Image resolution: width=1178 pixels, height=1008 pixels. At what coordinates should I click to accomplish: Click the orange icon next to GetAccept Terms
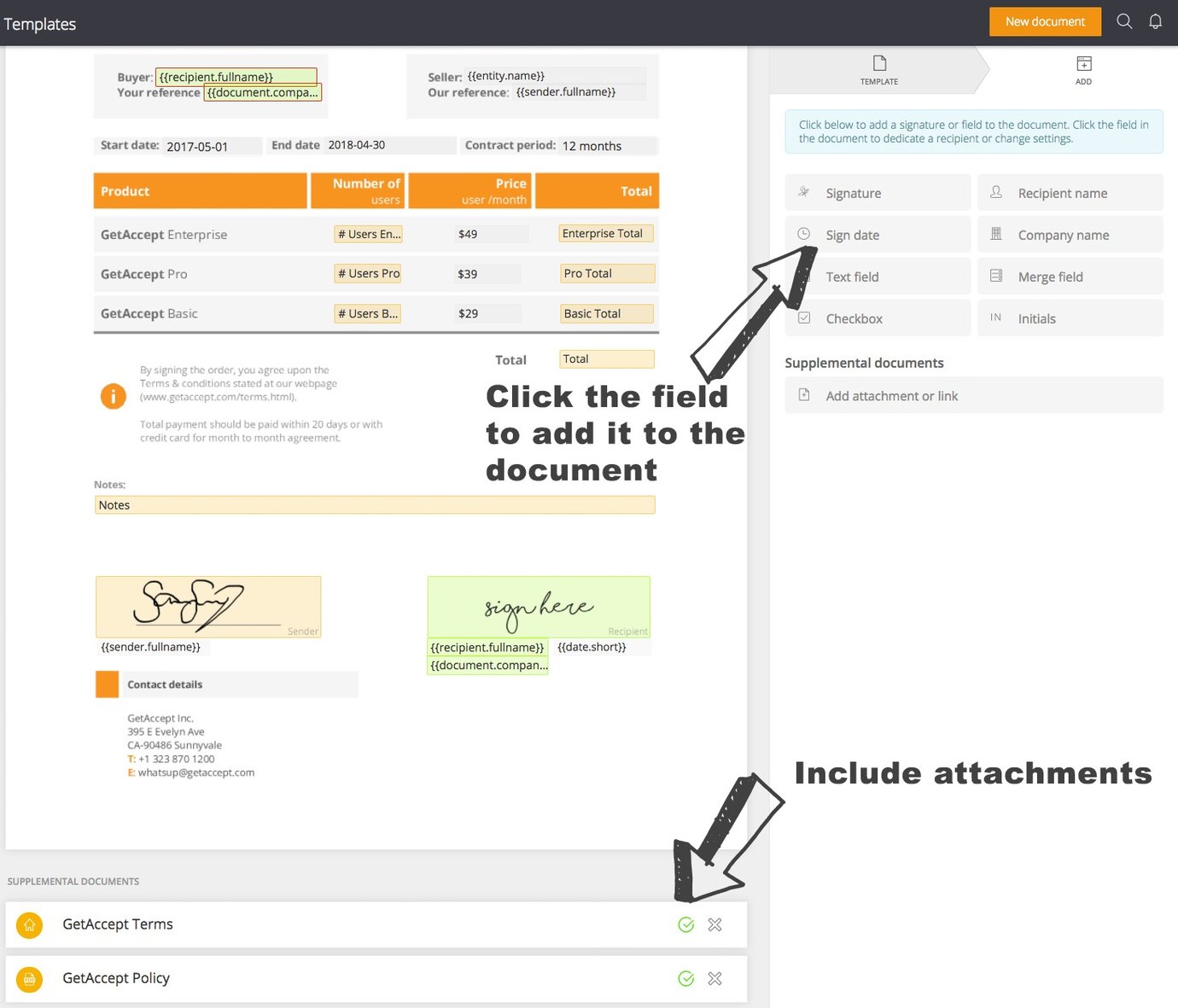tap(29, 924)
